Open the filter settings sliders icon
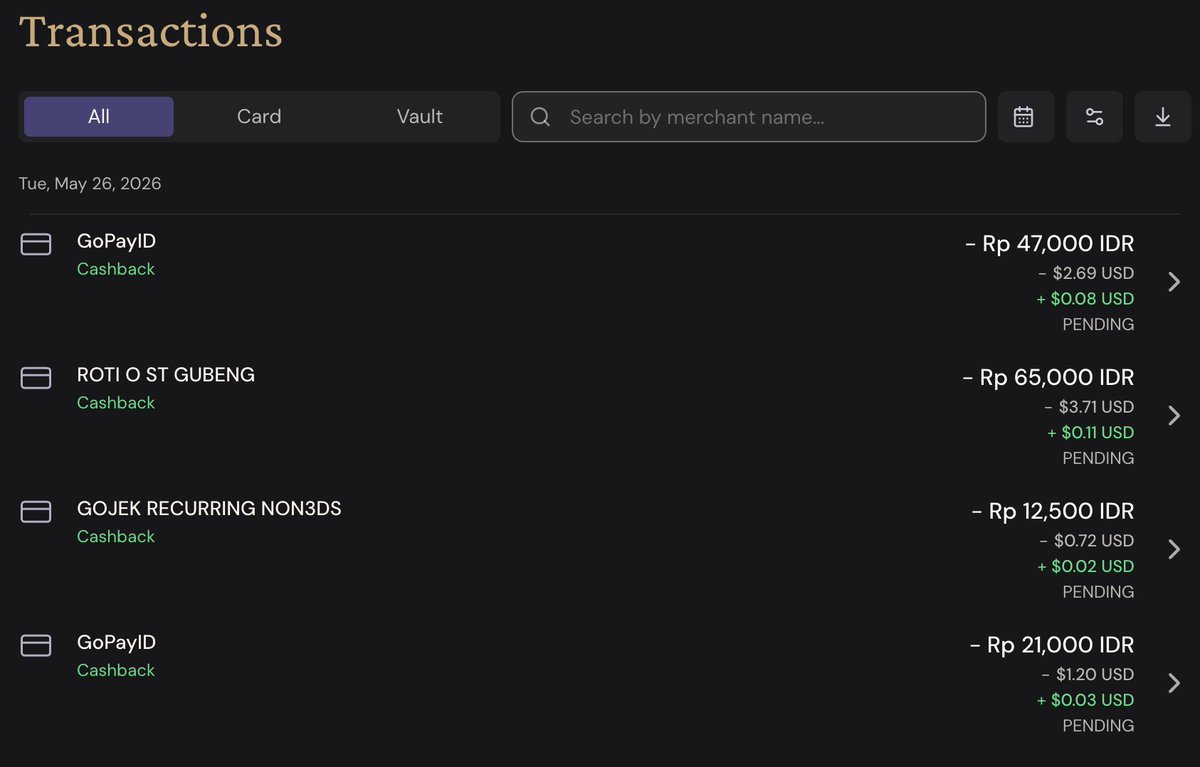1200x767 pixels. pos(1094,117)
